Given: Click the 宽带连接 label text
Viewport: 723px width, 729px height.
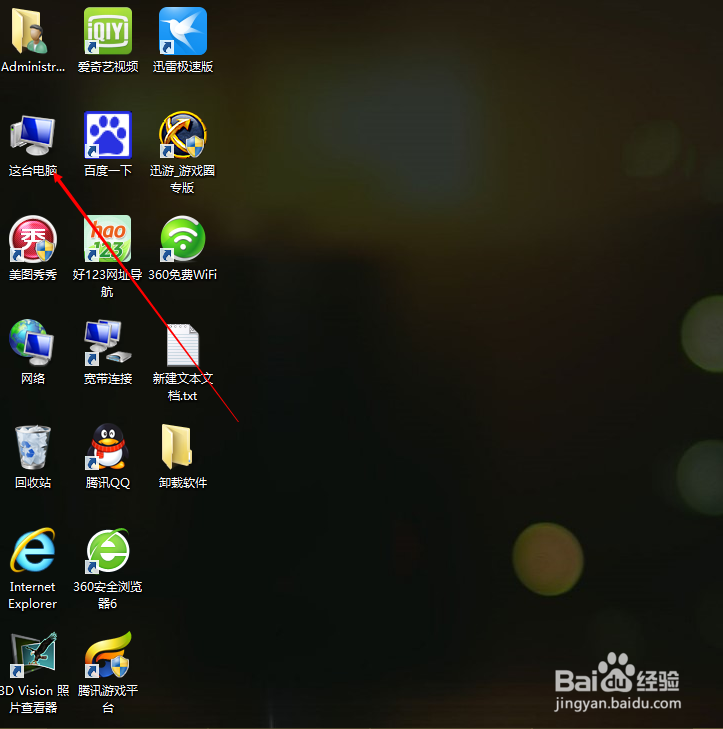Looking at the screenshot, I should tap(108, 378).
